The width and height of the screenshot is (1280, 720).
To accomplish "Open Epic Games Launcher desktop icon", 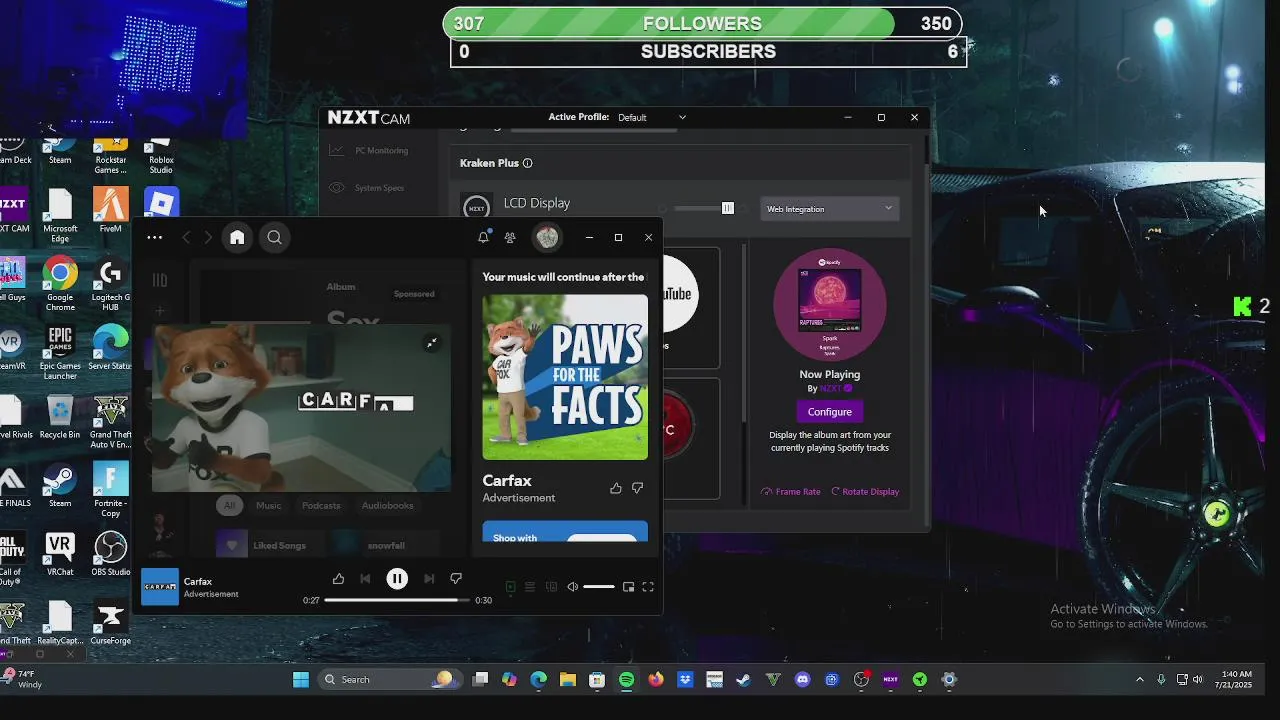I will coord(60,352).
